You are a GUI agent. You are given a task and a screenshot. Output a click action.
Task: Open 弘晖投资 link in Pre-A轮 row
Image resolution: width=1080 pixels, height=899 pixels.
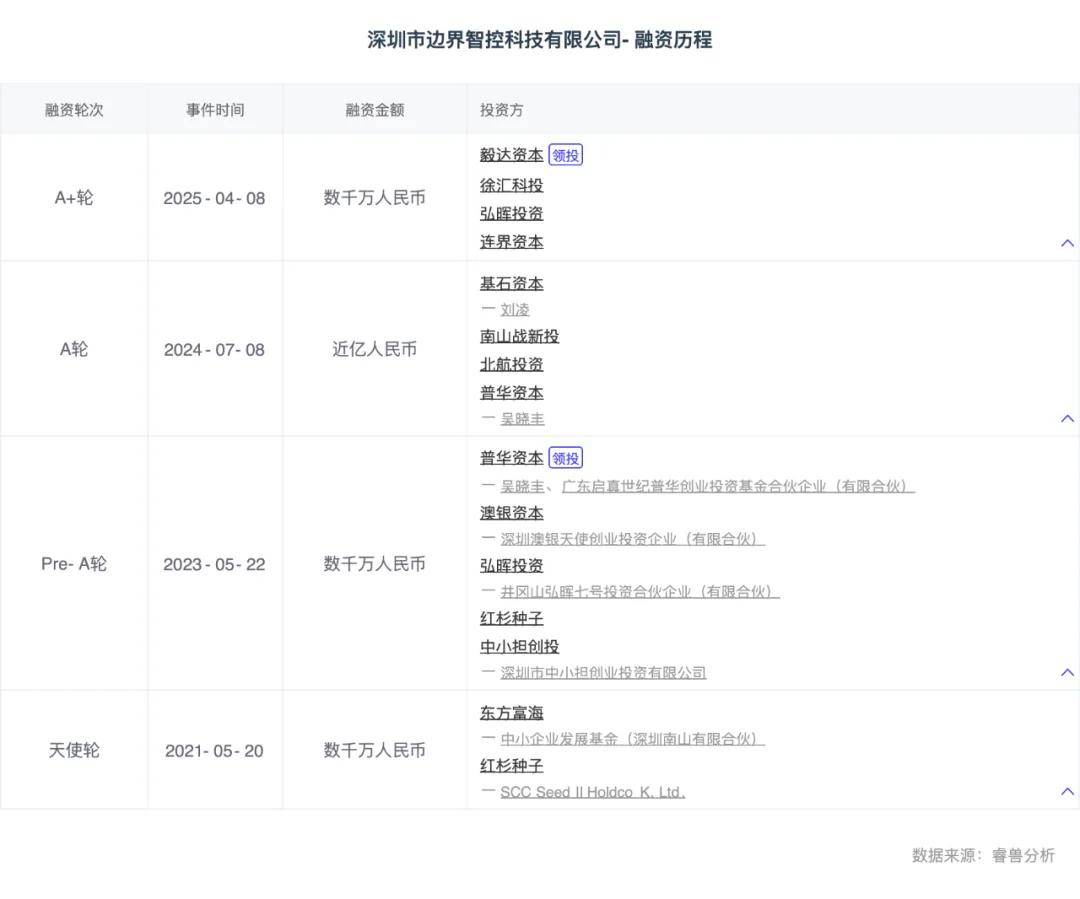(511, 566)
